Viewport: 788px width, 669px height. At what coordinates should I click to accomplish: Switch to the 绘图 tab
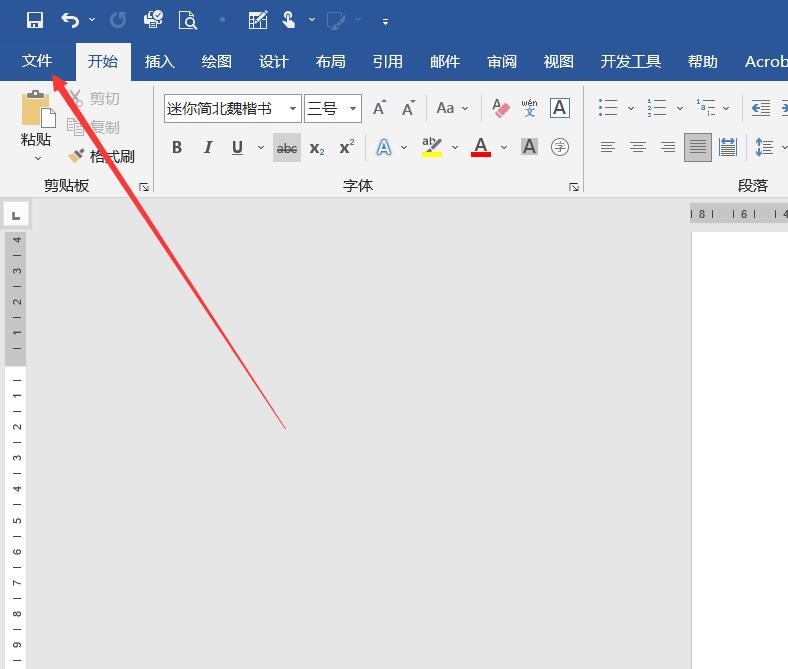coord(217,62)
